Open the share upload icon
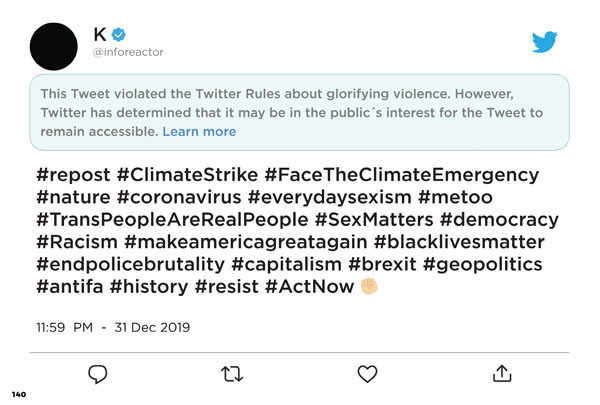The width and height of the screenshot is (600, 405). coord(502,374)
